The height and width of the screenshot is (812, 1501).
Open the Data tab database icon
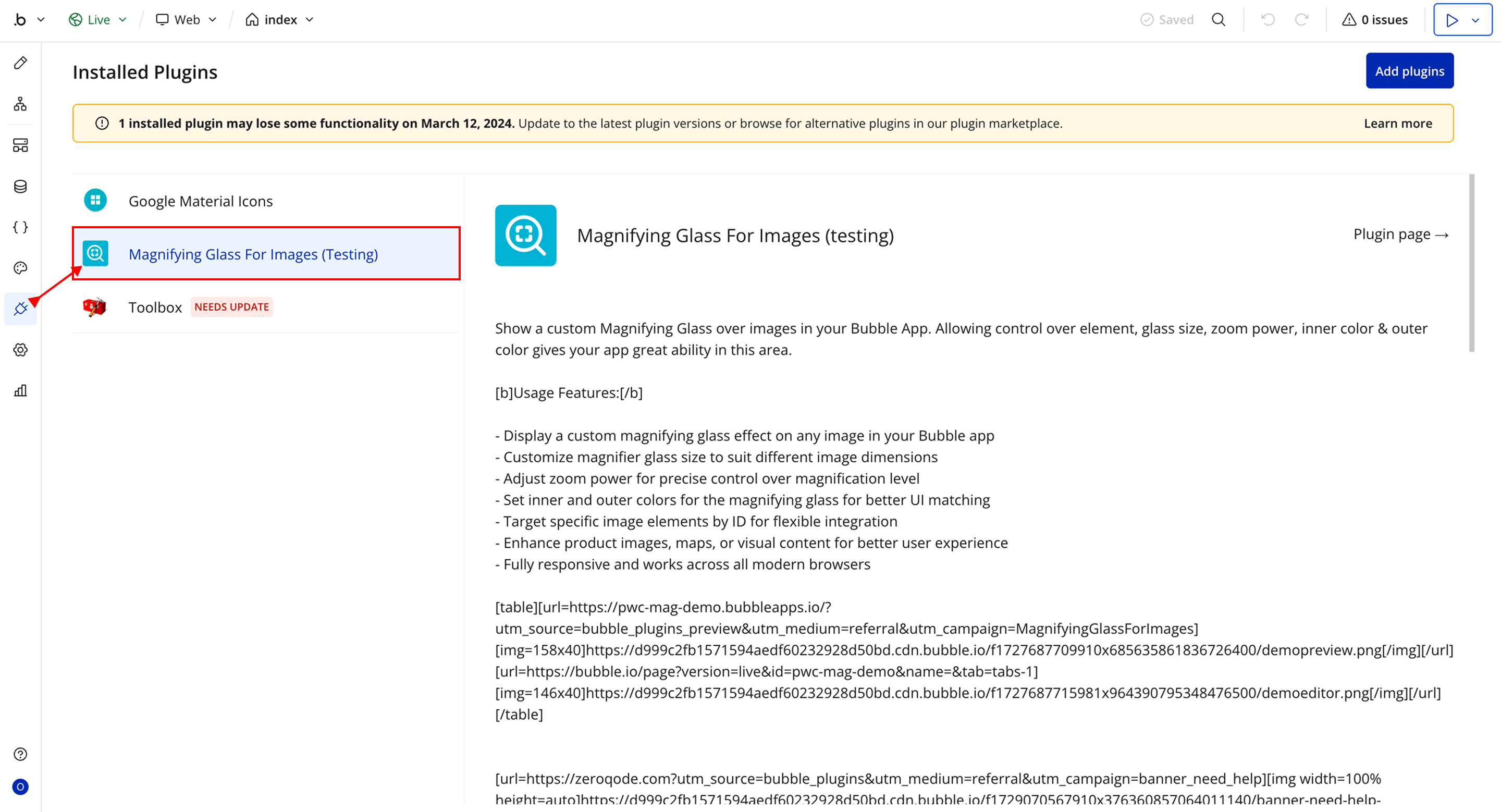[x=20, y=187]
